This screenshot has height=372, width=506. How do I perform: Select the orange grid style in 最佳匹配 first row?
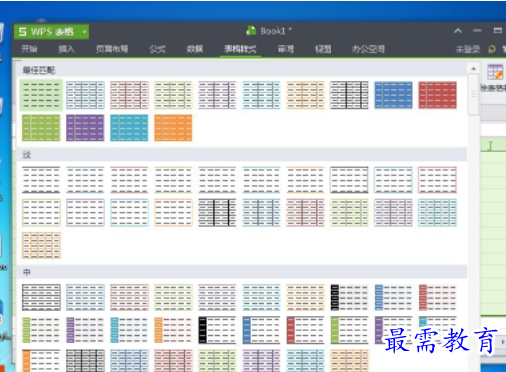(x=305, y=95)
